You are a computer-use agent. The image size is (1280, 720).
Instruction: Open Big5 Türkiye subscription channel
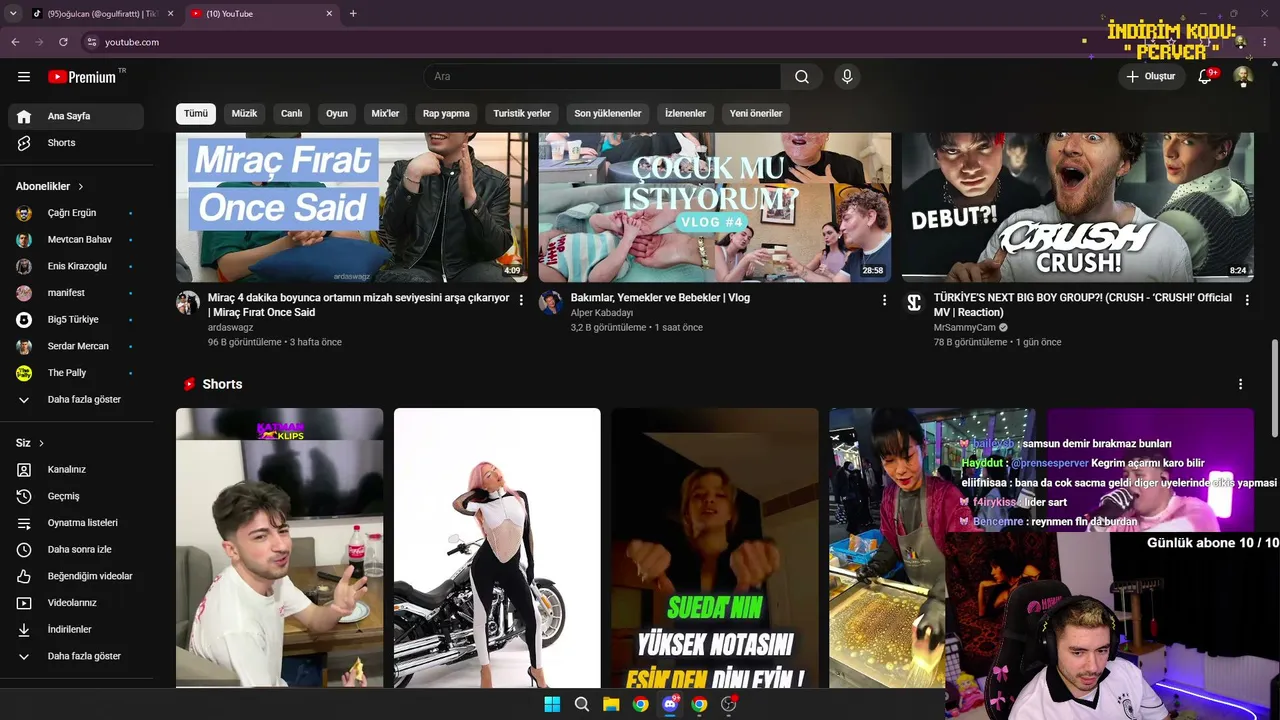click(76, 320)
